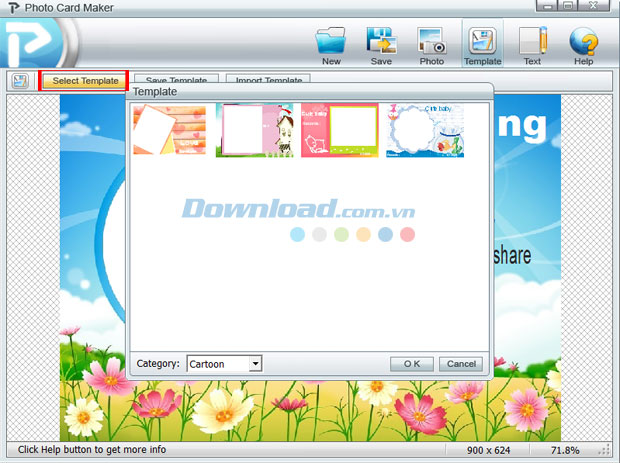Click the Save Template button
The width and height of the screenshot is (620, 463).
176,81
